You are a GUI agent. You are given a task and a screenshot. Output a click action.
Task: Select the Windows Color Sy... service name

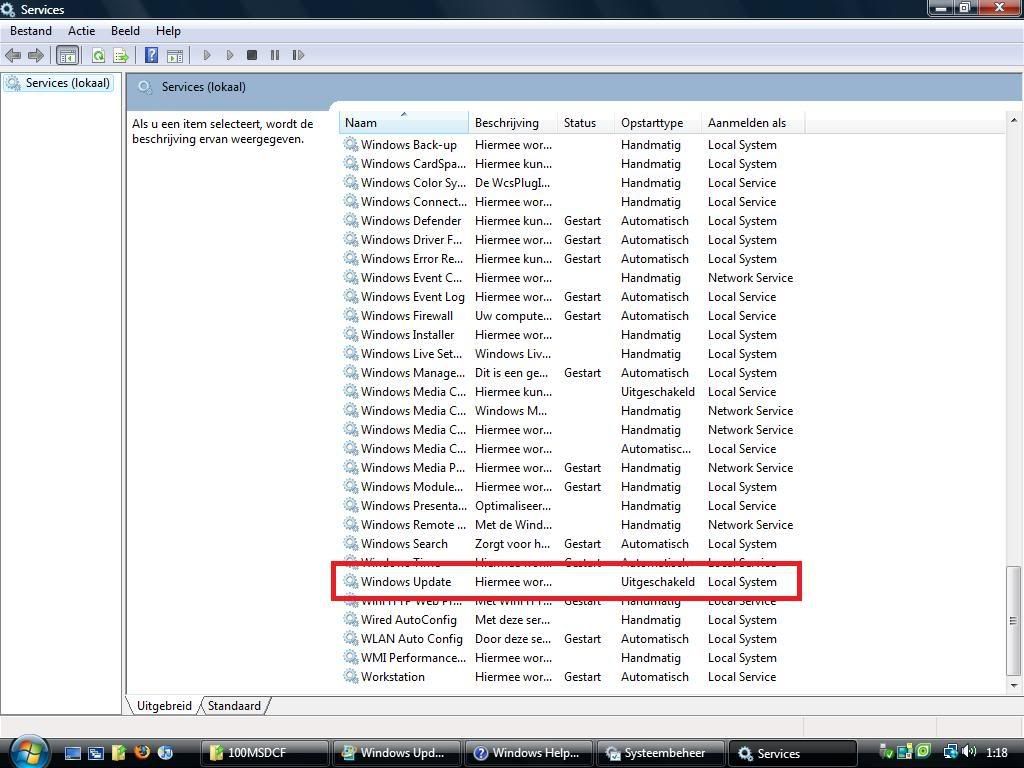[x=413, y=182]
